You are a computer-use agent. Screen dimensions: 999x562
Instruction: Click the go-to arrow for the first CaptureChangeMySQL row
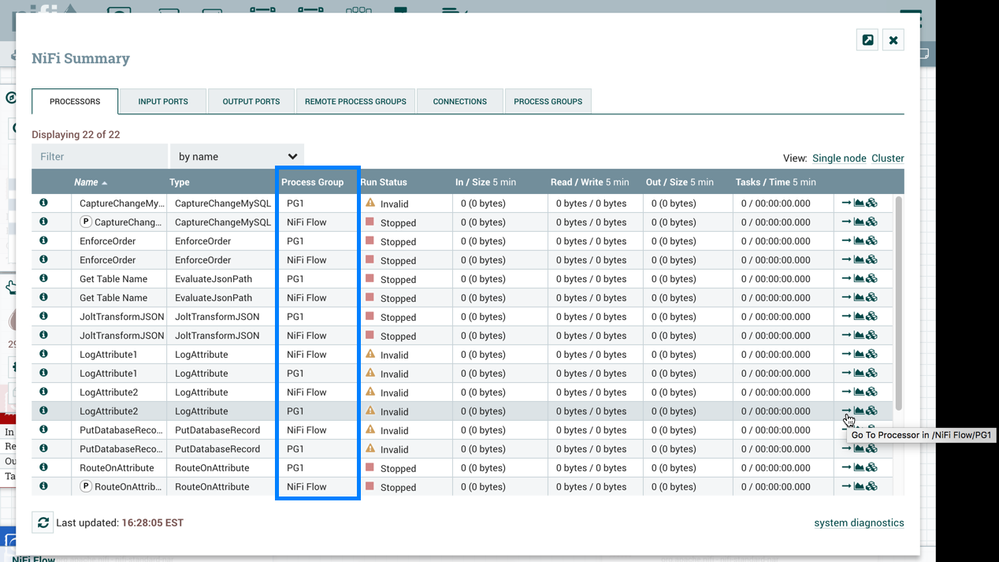[846, 203]
